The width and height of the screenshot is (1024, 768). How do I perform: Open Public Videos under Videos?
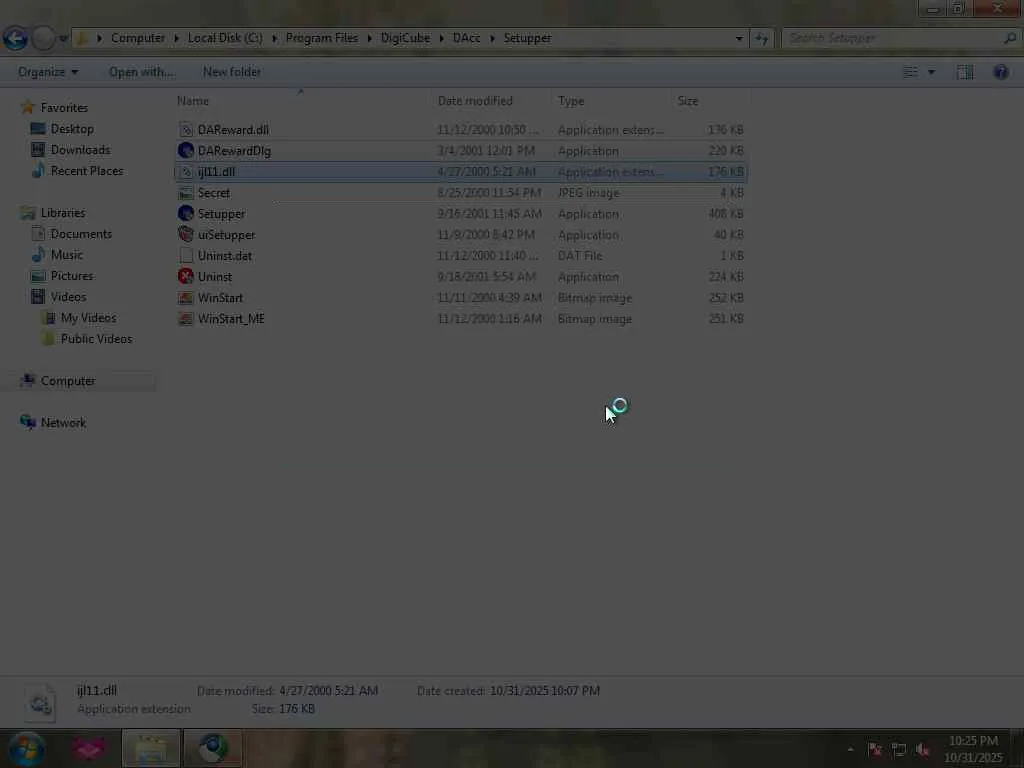(x=97, y=338)
